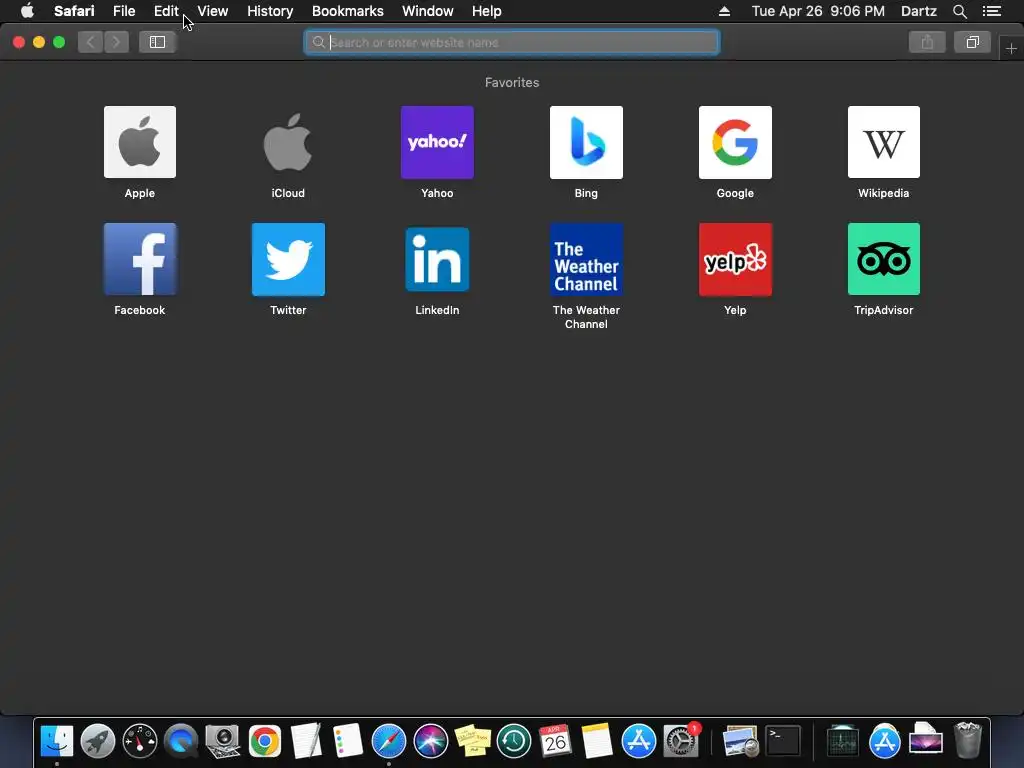Screen dimensions: 1024x768
Task: Open the TripAdvisor favorite
Action: tap(884, 259)
